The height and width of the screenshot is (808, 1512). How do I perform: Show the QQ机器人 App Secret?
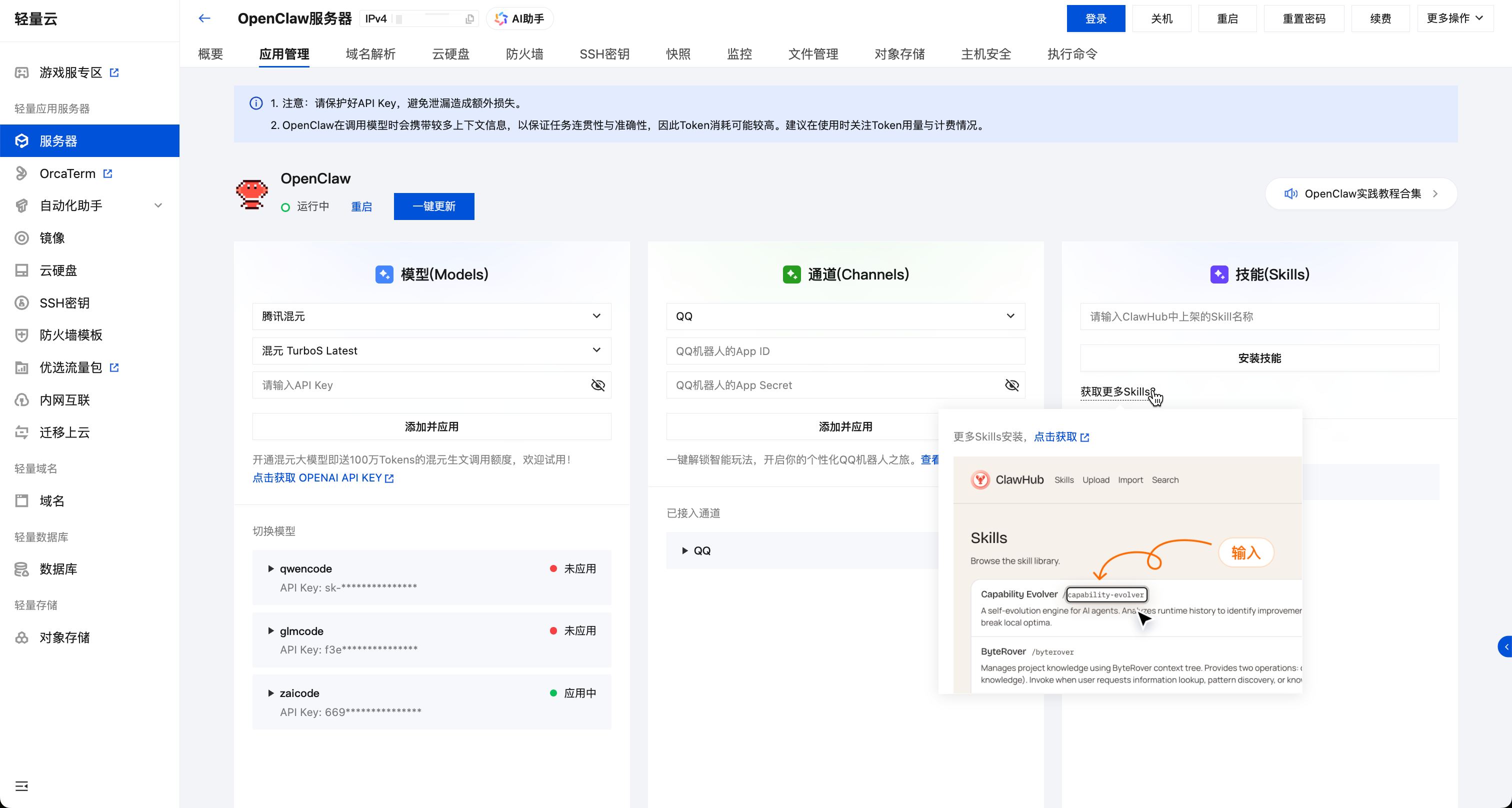(x=1012, y=385)
